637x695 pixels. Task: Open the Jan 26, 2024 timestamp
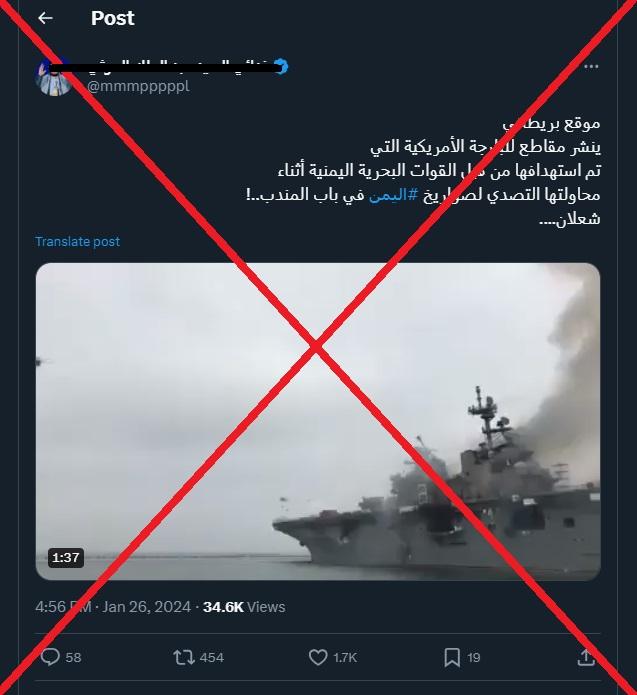click(x=146, y=607)
